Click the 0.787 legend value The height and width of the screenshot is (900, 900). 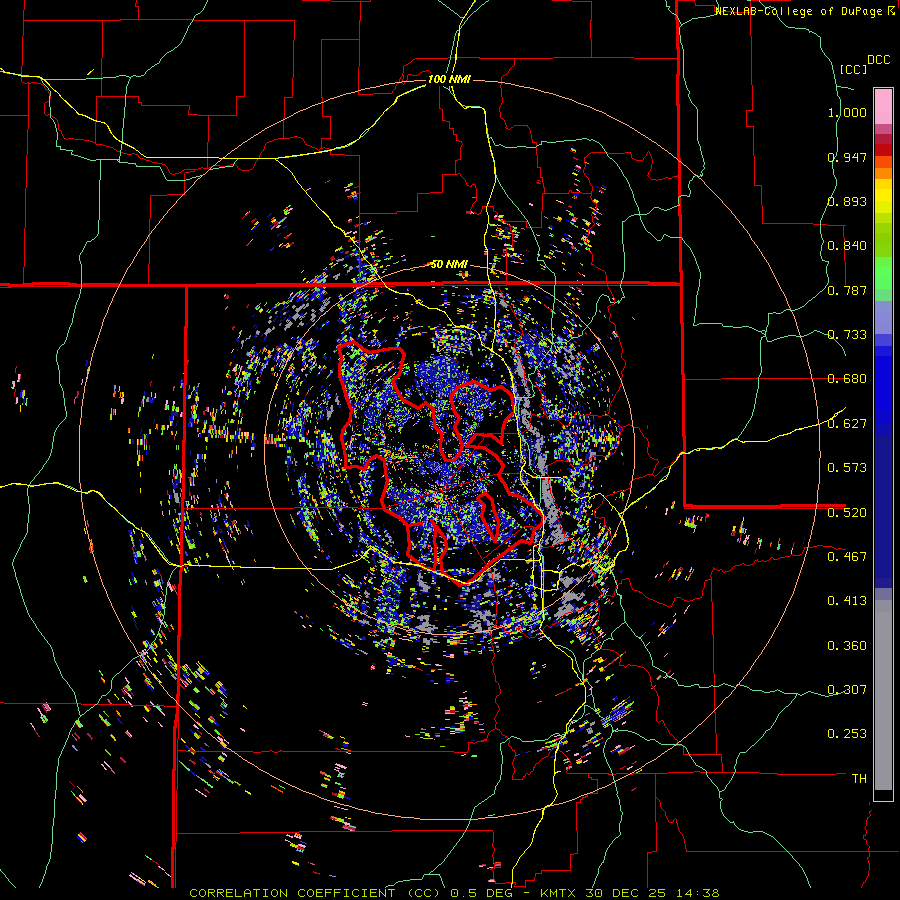point(847,290)
